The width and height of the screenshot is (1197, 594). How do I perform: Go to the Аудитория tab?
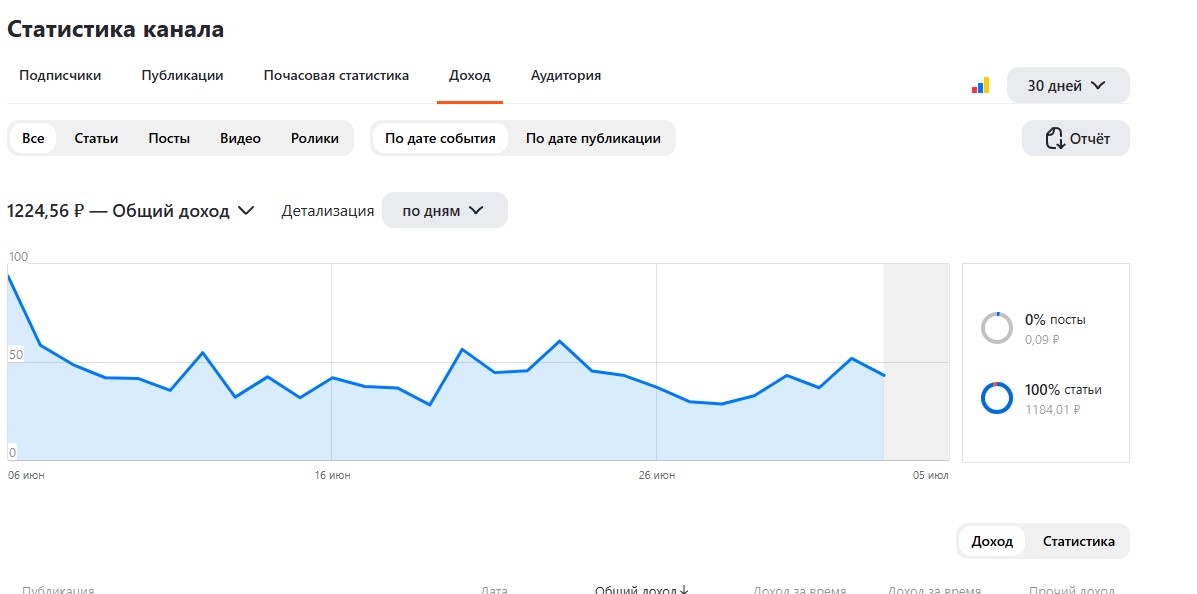coord(566,76)
